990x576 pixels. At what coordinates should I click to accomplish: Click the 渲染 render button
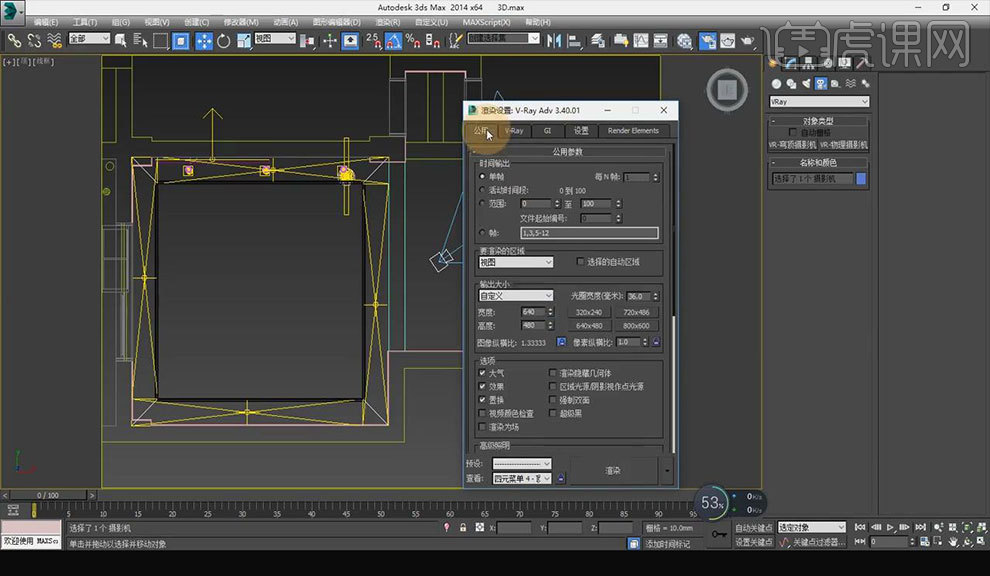(612, 471)
